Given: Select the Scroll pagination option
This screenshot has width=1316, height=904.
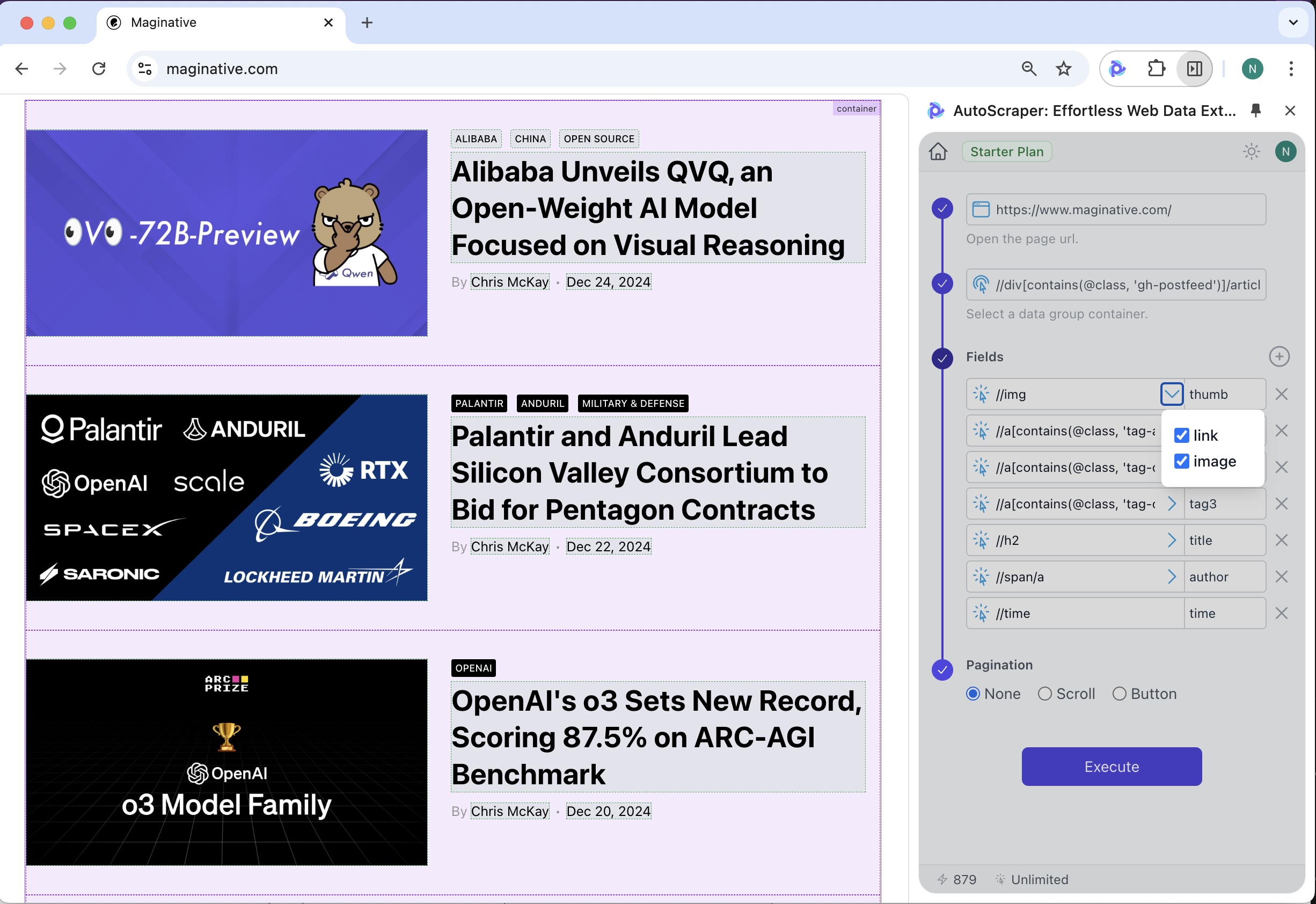Looking at the screenshot, I should pos(1045,693).
